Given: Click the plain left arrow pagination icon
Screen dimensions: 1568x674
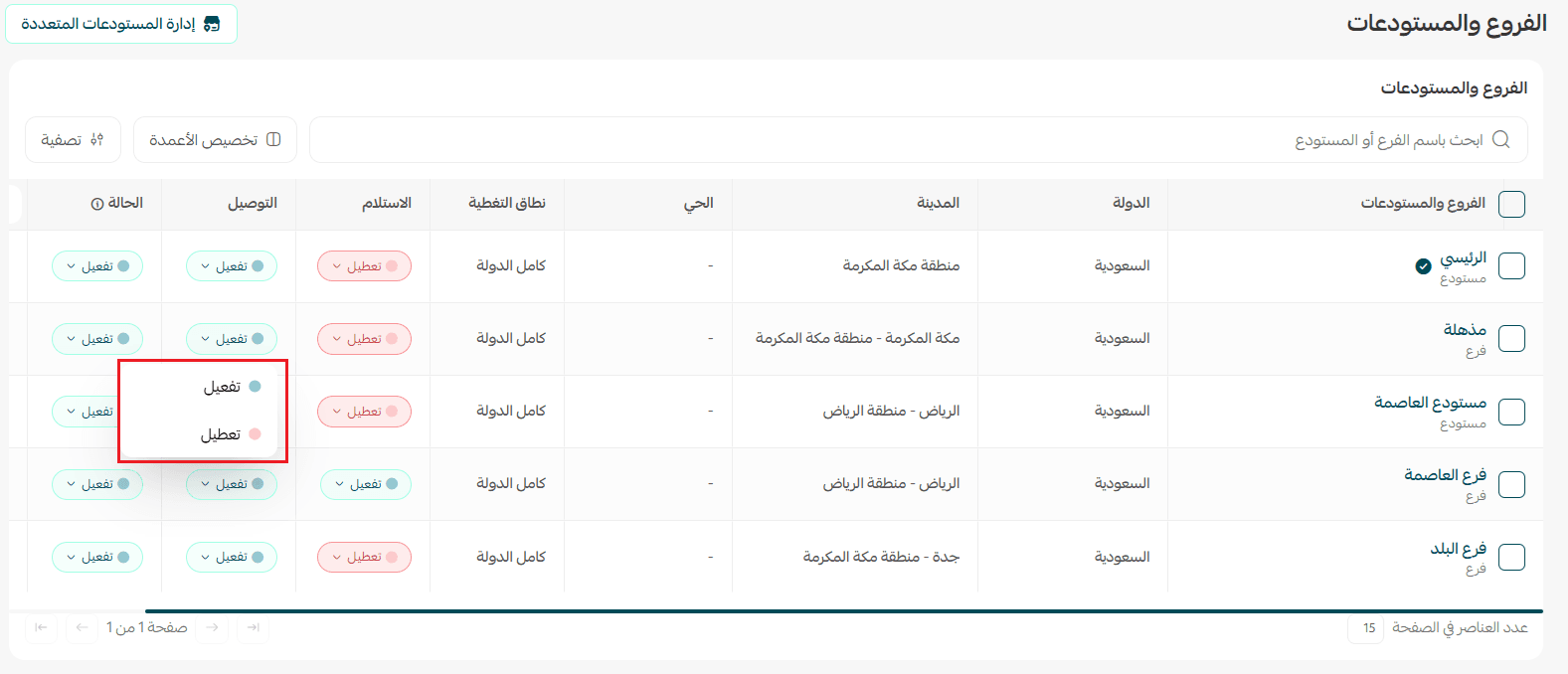Looking at the screenshot, I should pyautogui.click(x=82, y=627).
